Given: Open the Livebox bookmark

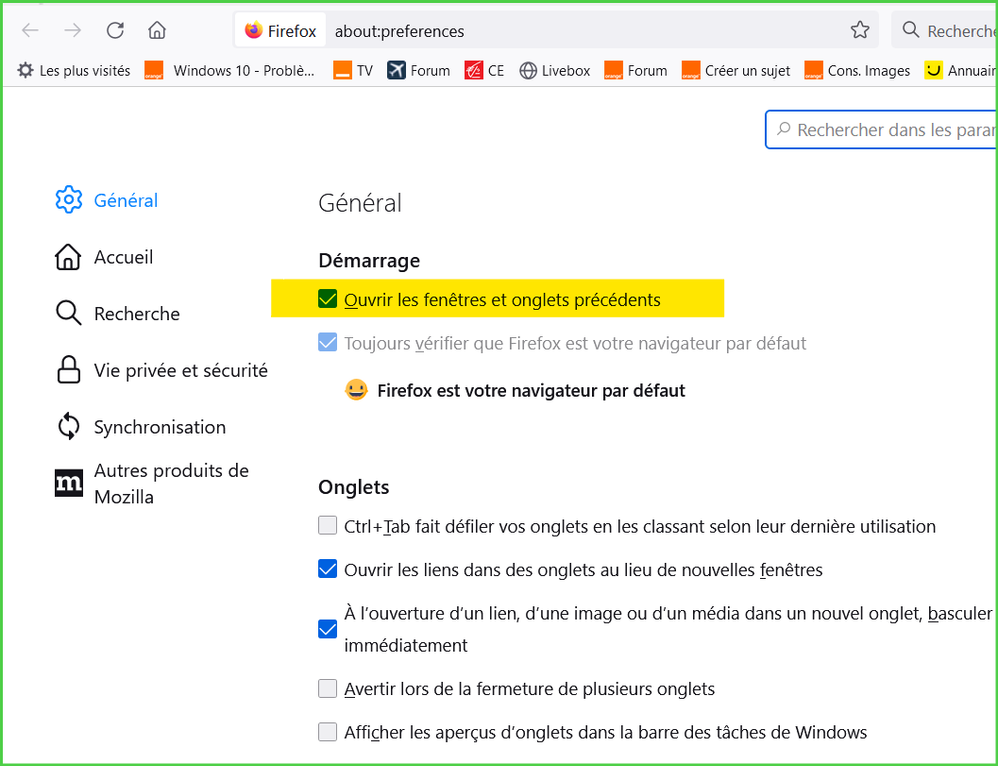Looking at the screenshot, I should (x=555, y=70).
